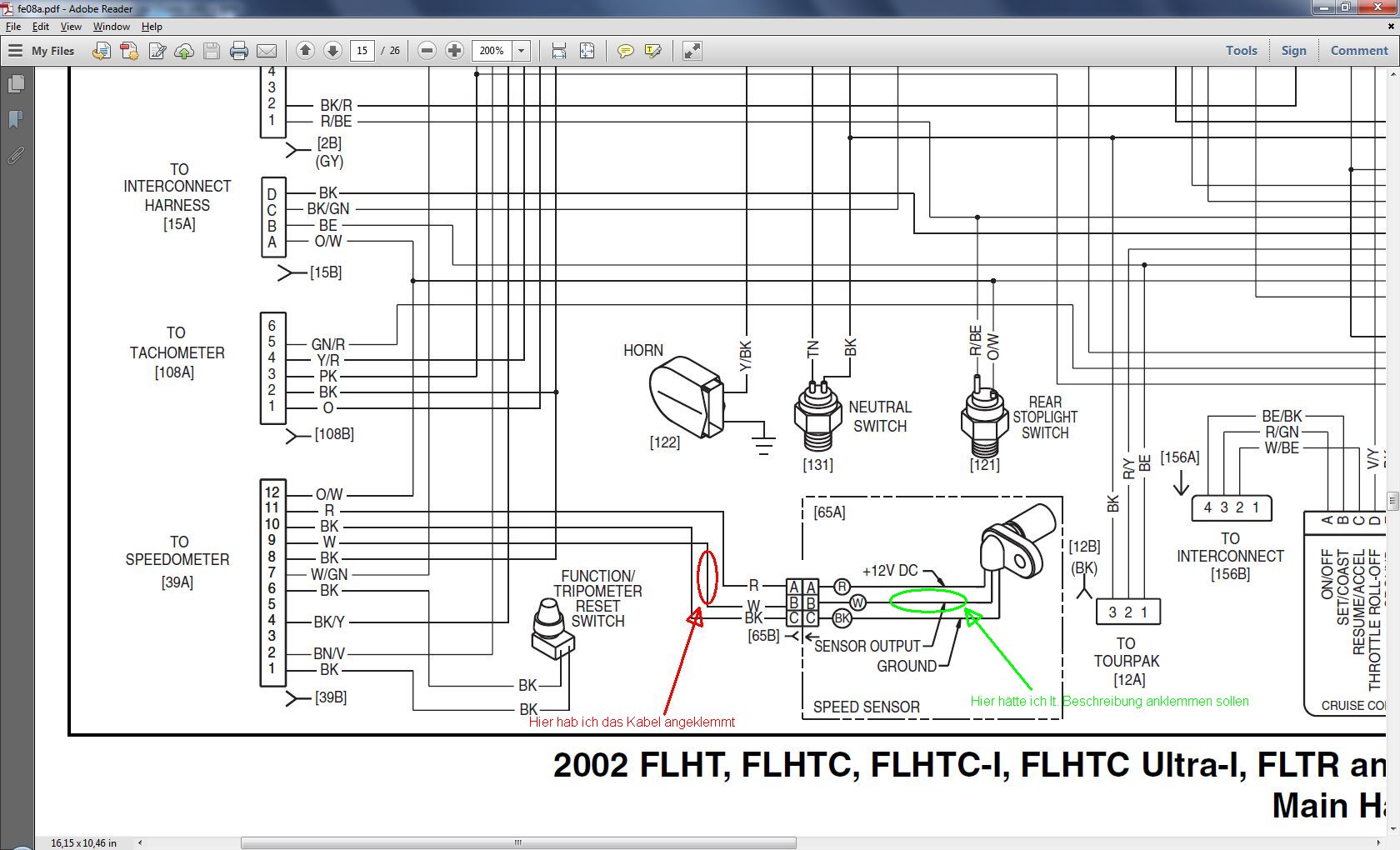Open the Edit menu

click(41, 27)
